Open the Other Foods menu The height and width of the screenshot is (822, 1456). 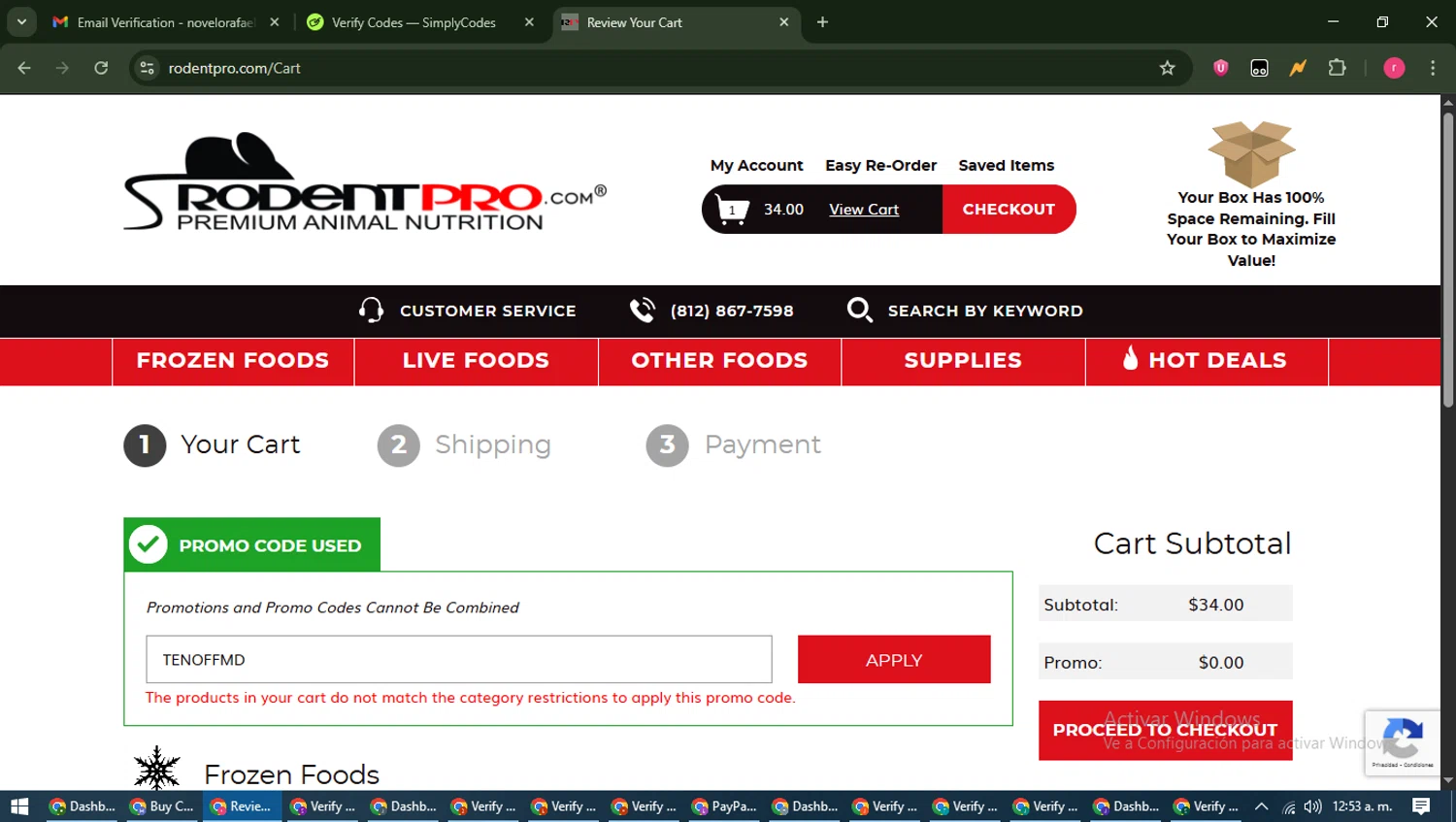(x=719, y=360)
